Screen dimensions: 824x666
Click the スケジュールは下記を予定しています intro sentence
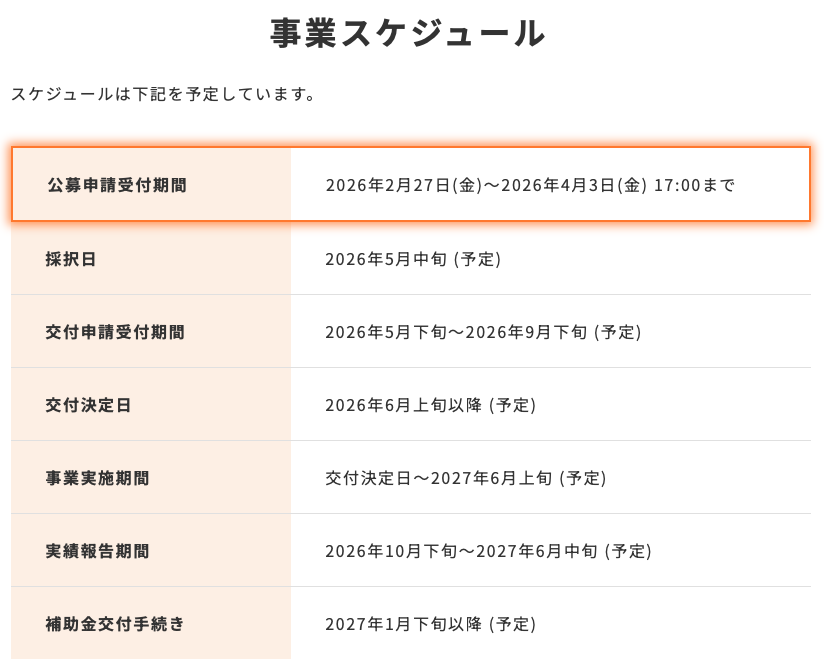click(164, 95)
